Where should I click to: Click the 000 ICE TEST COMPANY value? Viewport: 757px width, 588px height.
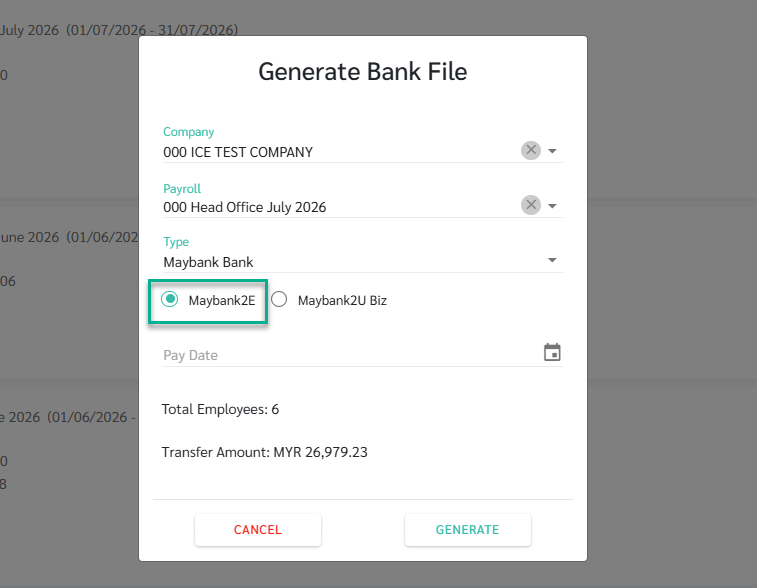[238, 152]
